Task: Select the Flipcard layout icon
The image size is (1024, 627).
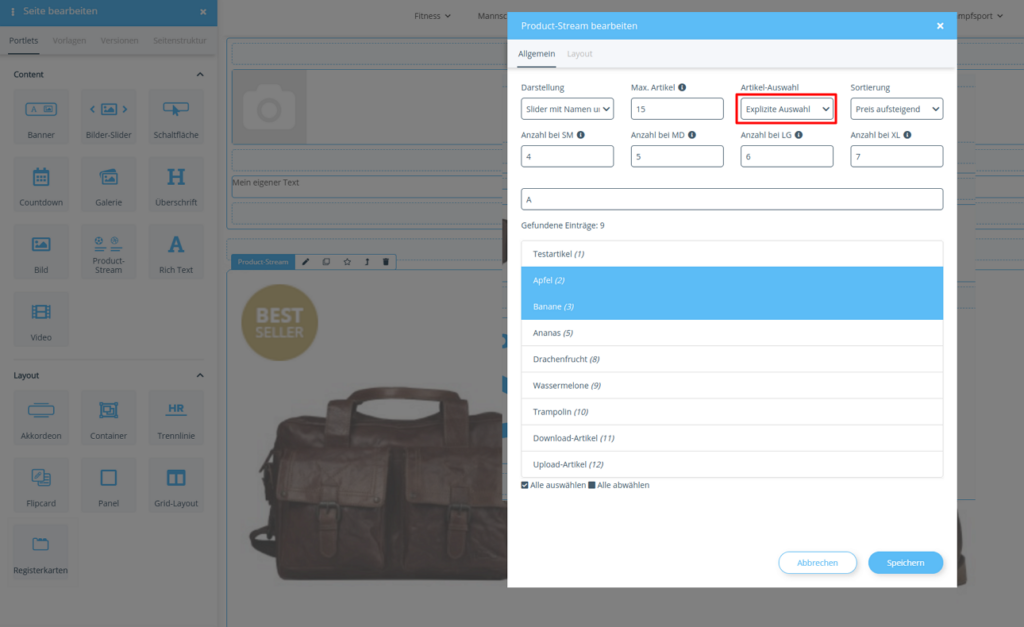Action: point(41,478)
